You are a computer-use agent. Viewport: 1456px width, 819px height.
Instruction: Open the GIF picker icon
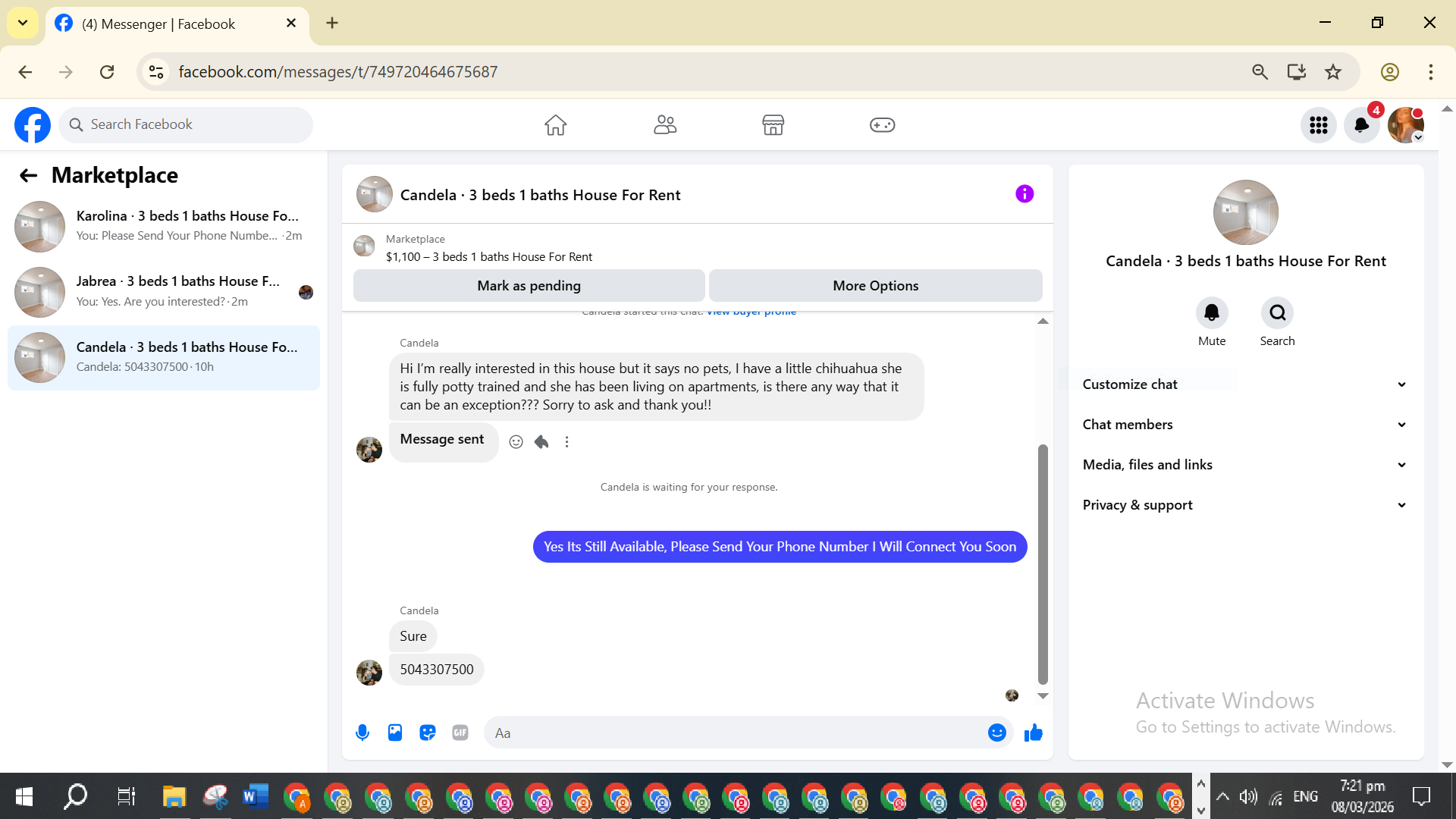coord(460,733)
